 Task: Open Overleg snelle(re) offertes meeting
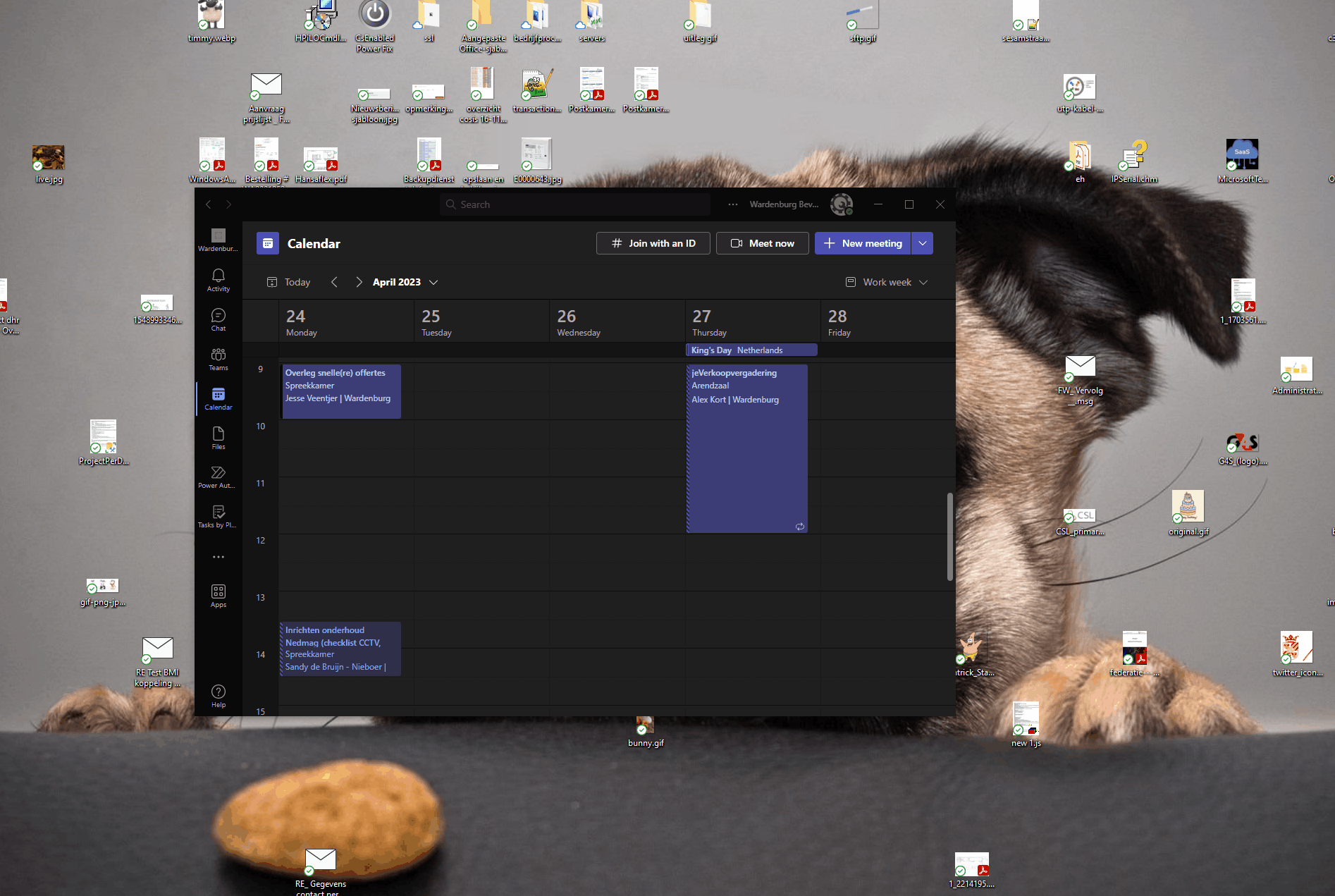(x=341, y=391)
